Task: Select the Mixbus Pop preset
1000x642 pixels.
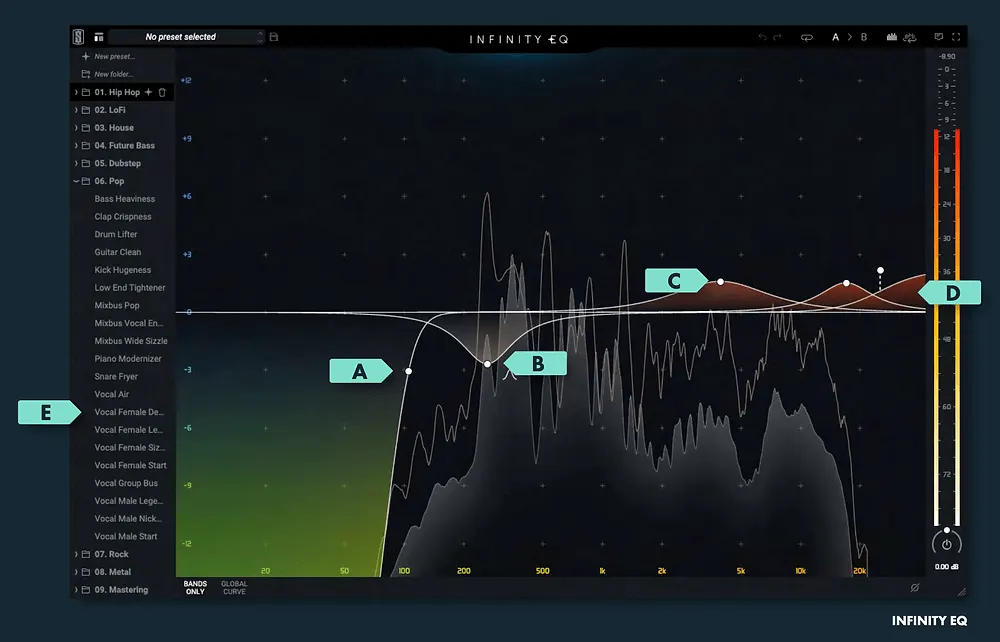Action: pos(117,305)
